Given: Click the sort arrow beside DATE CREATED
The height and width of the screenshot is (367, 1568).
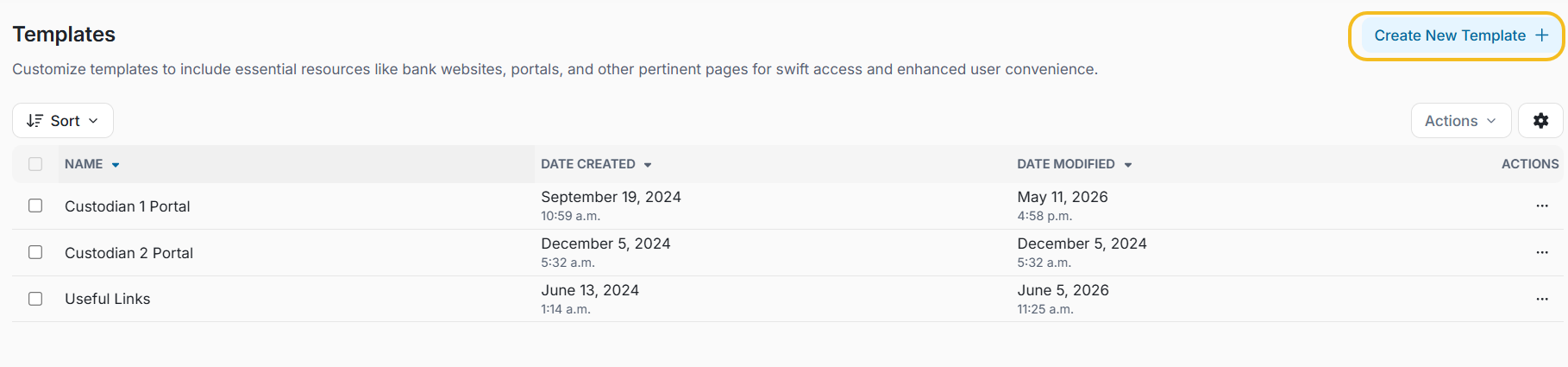Looking at the screenshot, I should pyautogui.click(x=648, y=165).
